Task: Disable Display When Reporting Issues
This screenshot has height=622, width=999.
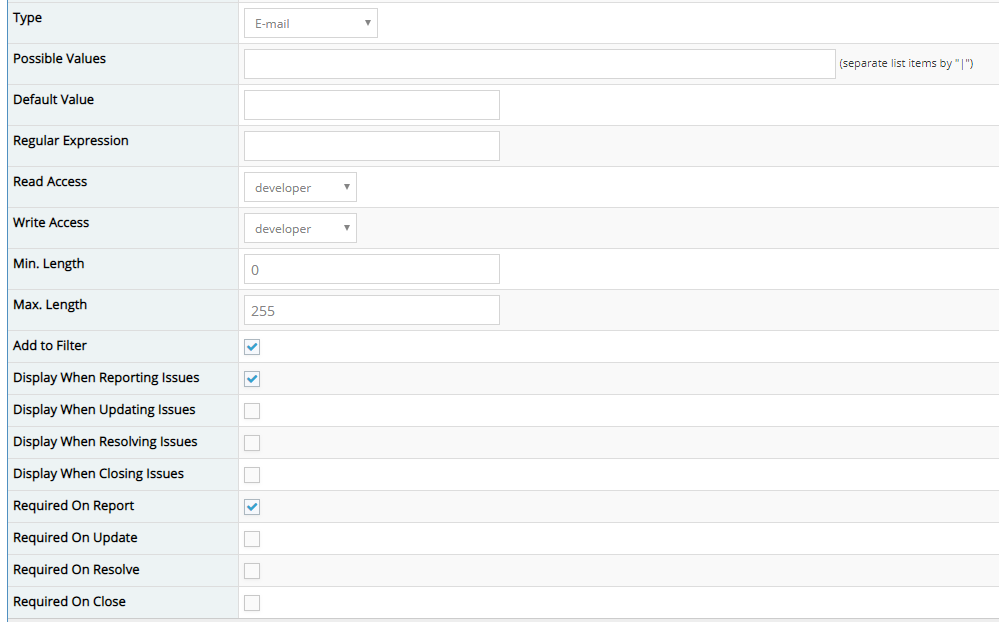Action: 252,379
